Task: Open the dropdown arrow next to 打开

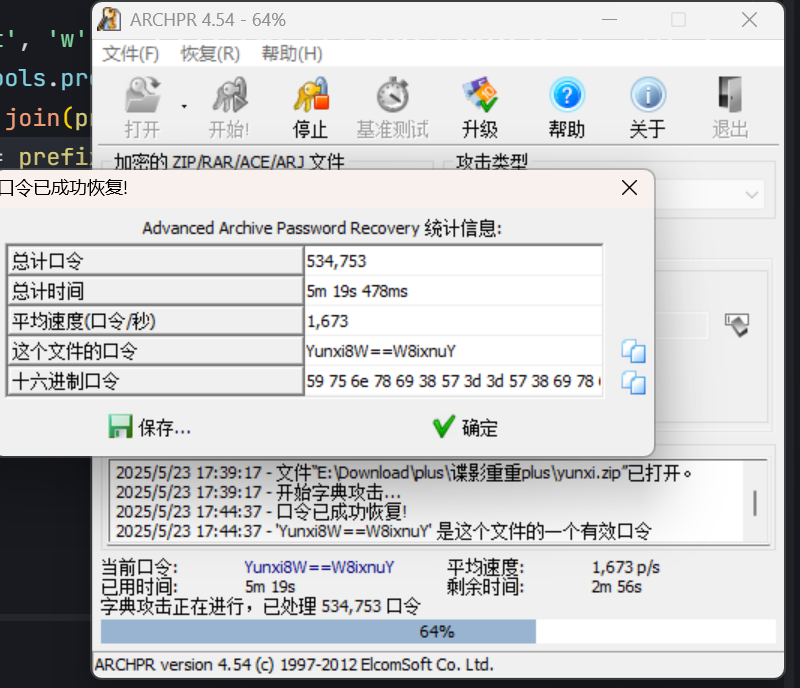Action: pyautogui.click(x=184, y=106)
